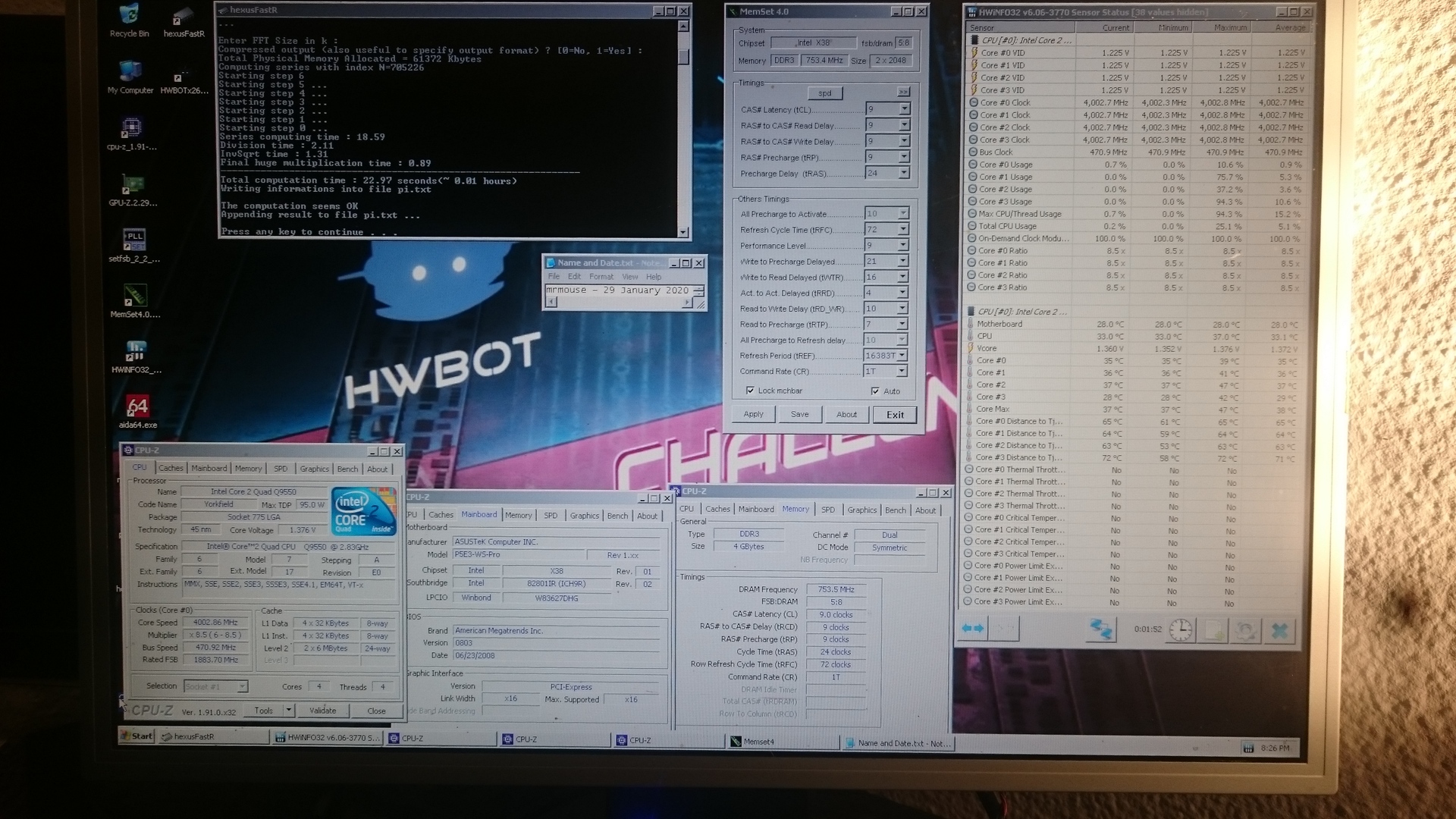Toggle the Auto checkbox in MemSet
Viewport: 1456px width, 819px height.
[875, 391]
